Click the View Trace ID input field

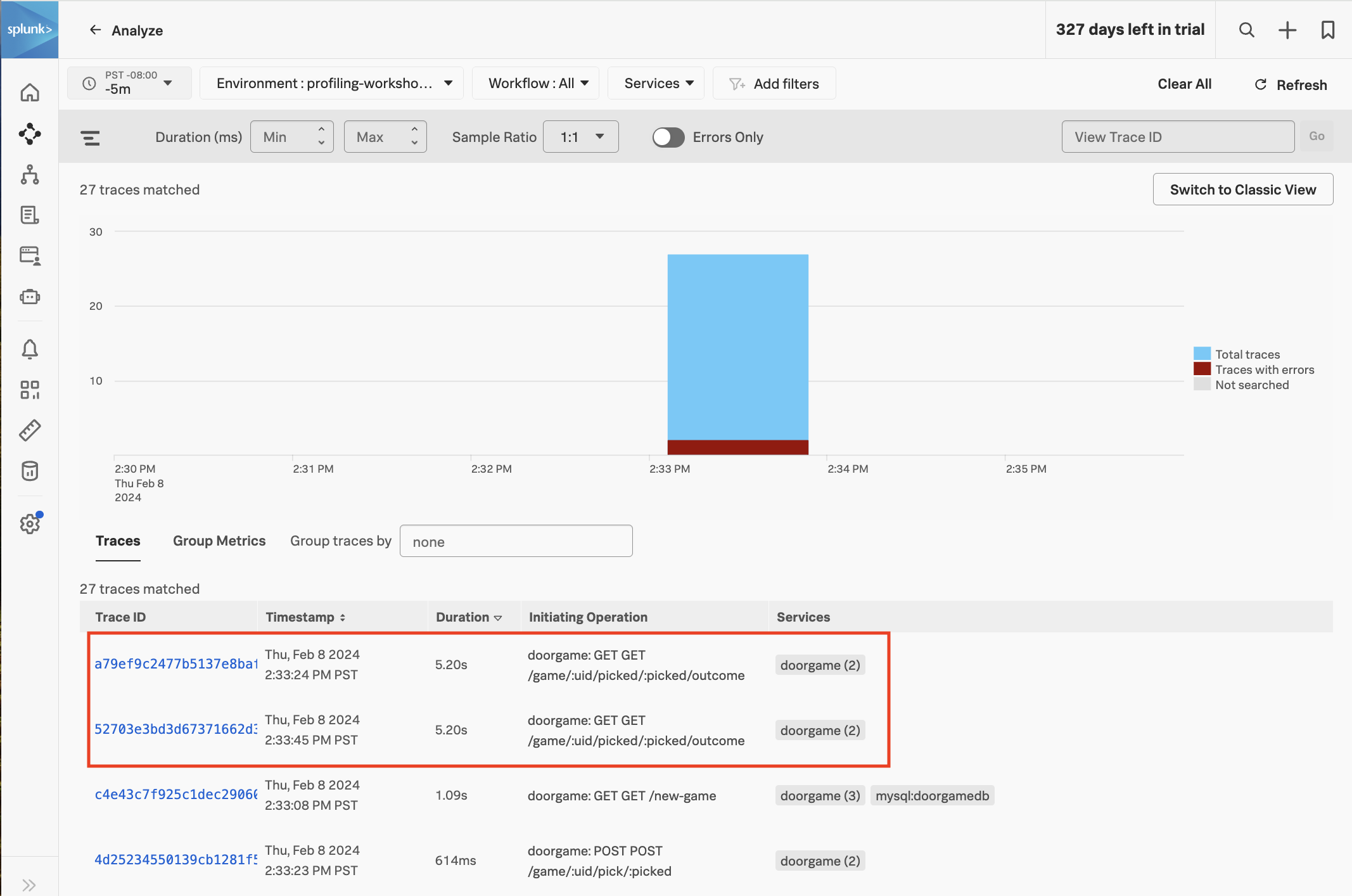click(1177, 137)
